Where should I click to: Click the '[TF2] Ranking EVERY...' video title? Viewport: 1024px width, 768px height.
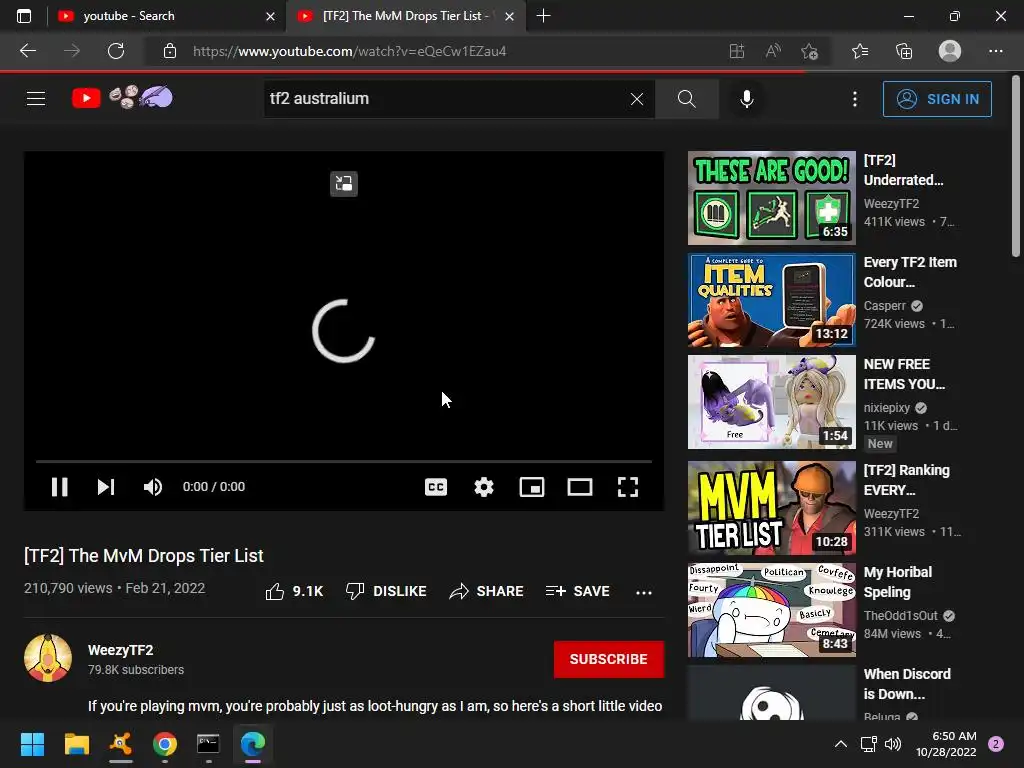click(x=906, y=480)
